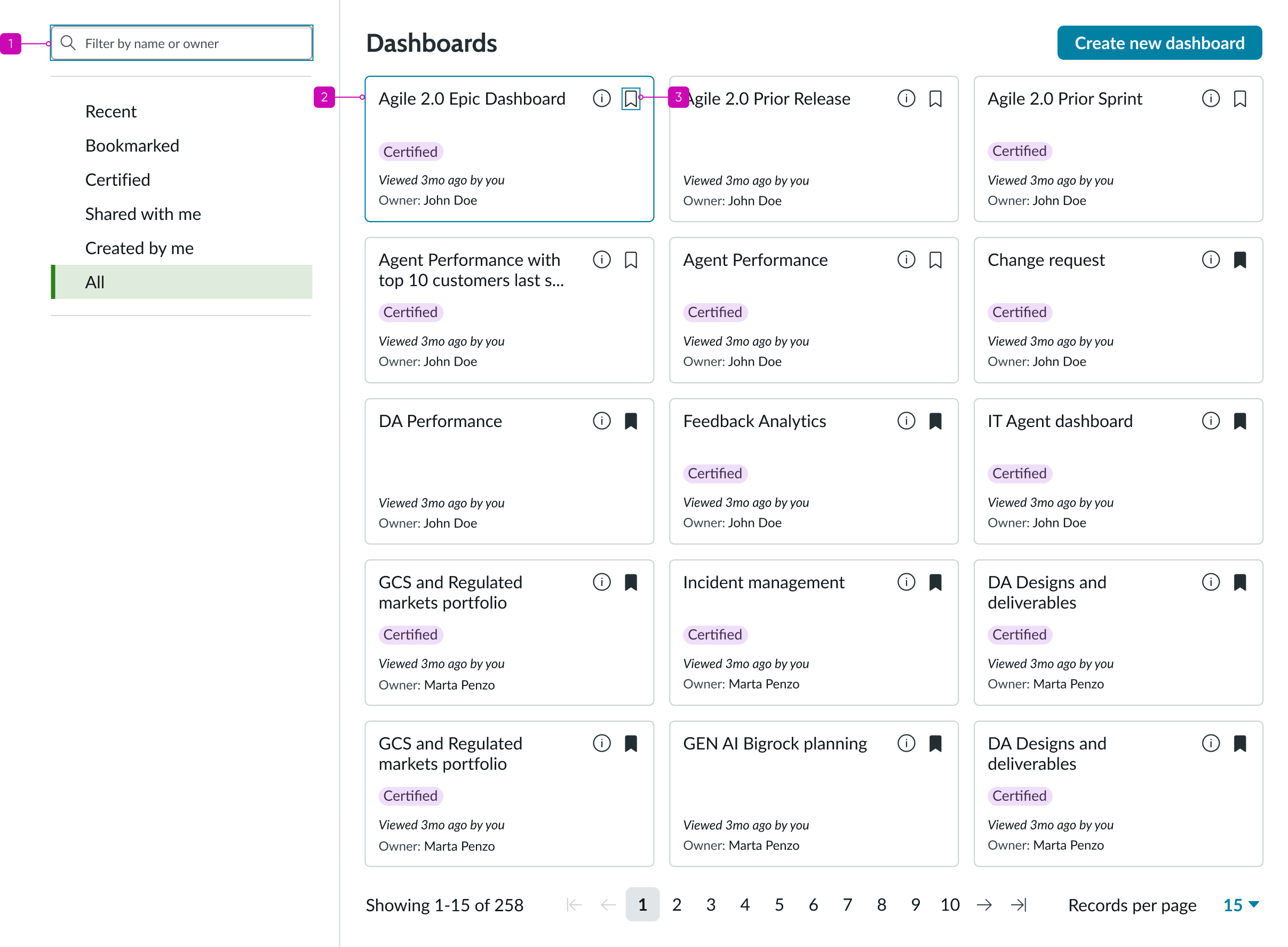Bookmark the Agile 2.0 Prior Release dashboard

935,98
